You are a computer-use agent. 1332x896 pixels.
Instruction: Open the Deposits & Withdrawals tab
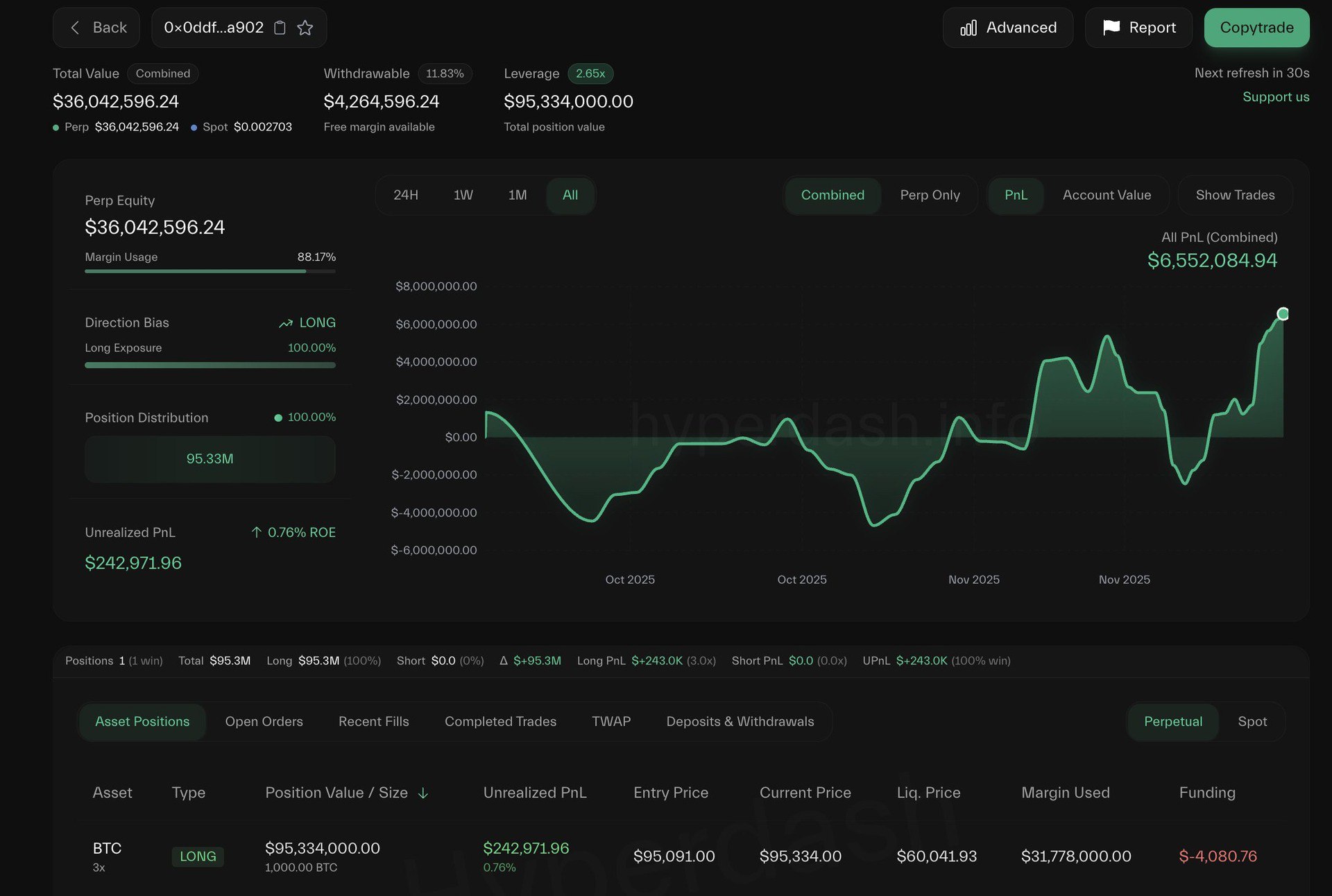740,721
